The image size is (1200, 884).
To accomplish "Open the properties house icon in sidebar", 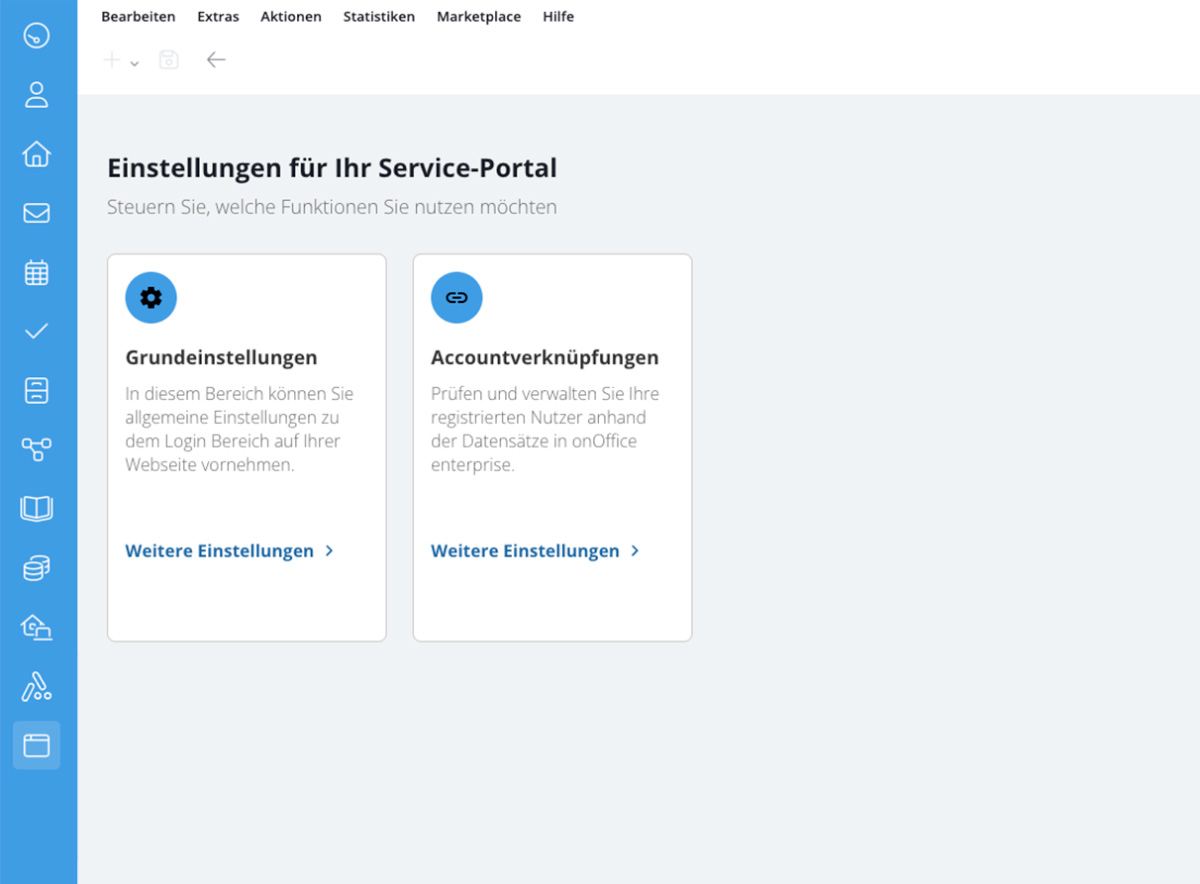I will (36, 154).
